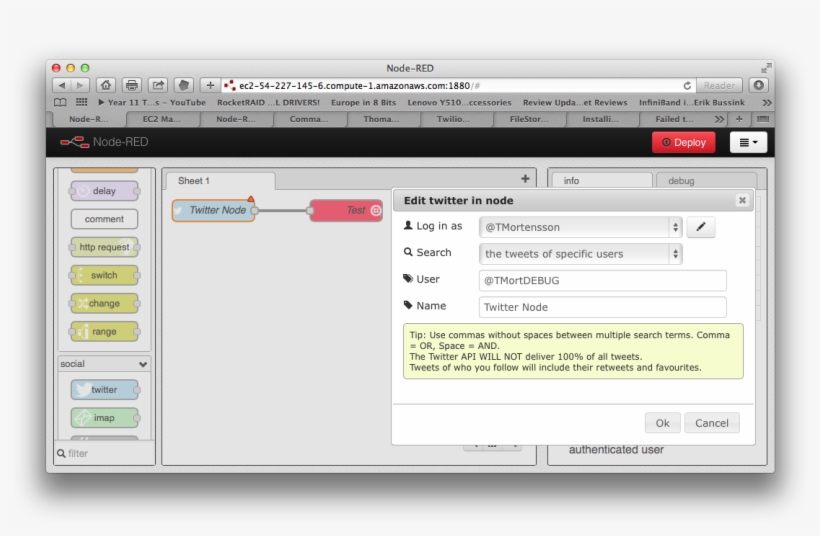Click the Deploy button

click(x=684, y=142)
